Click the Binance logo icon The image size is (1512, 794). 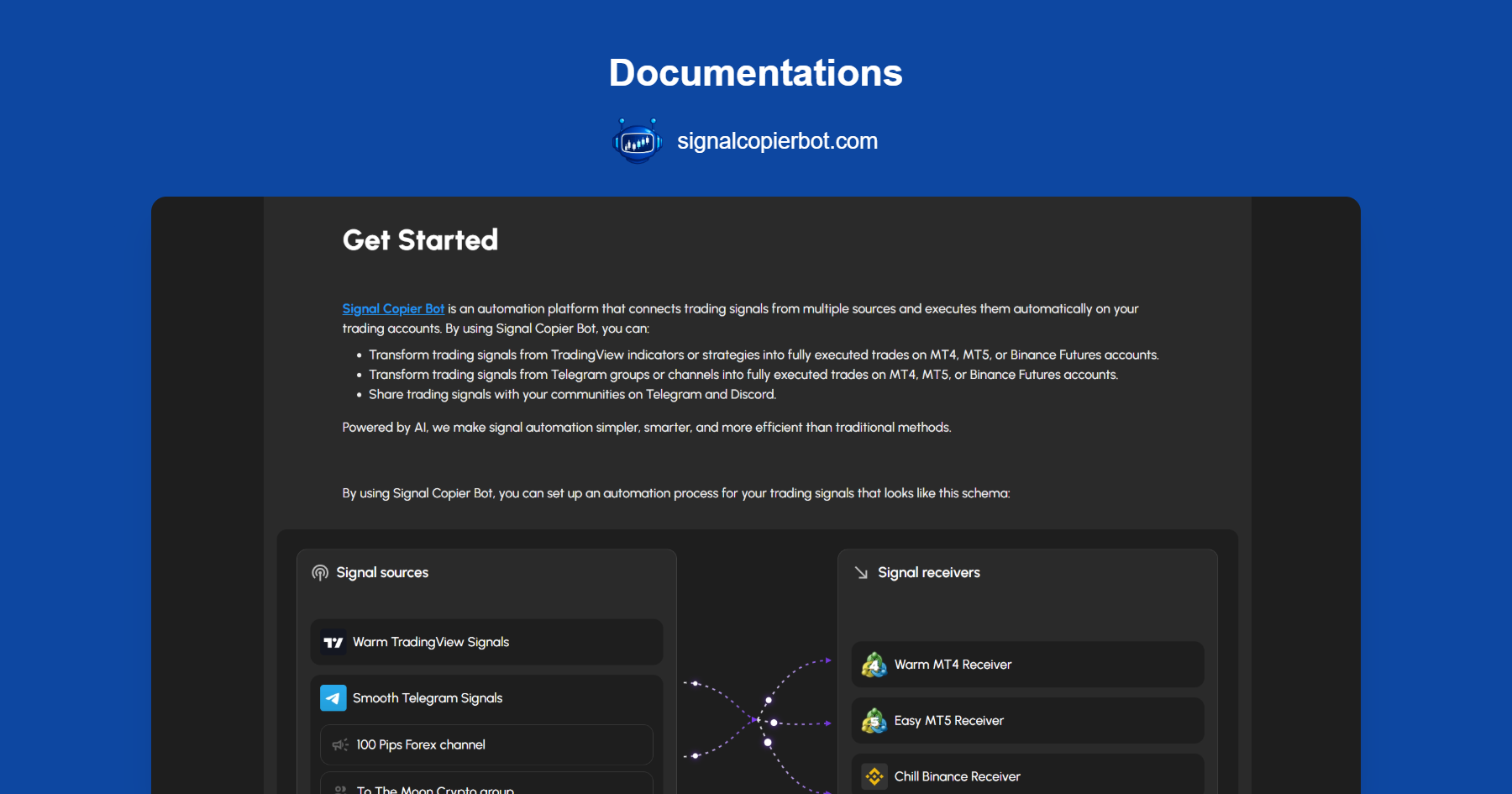click(x=874, y=777)
